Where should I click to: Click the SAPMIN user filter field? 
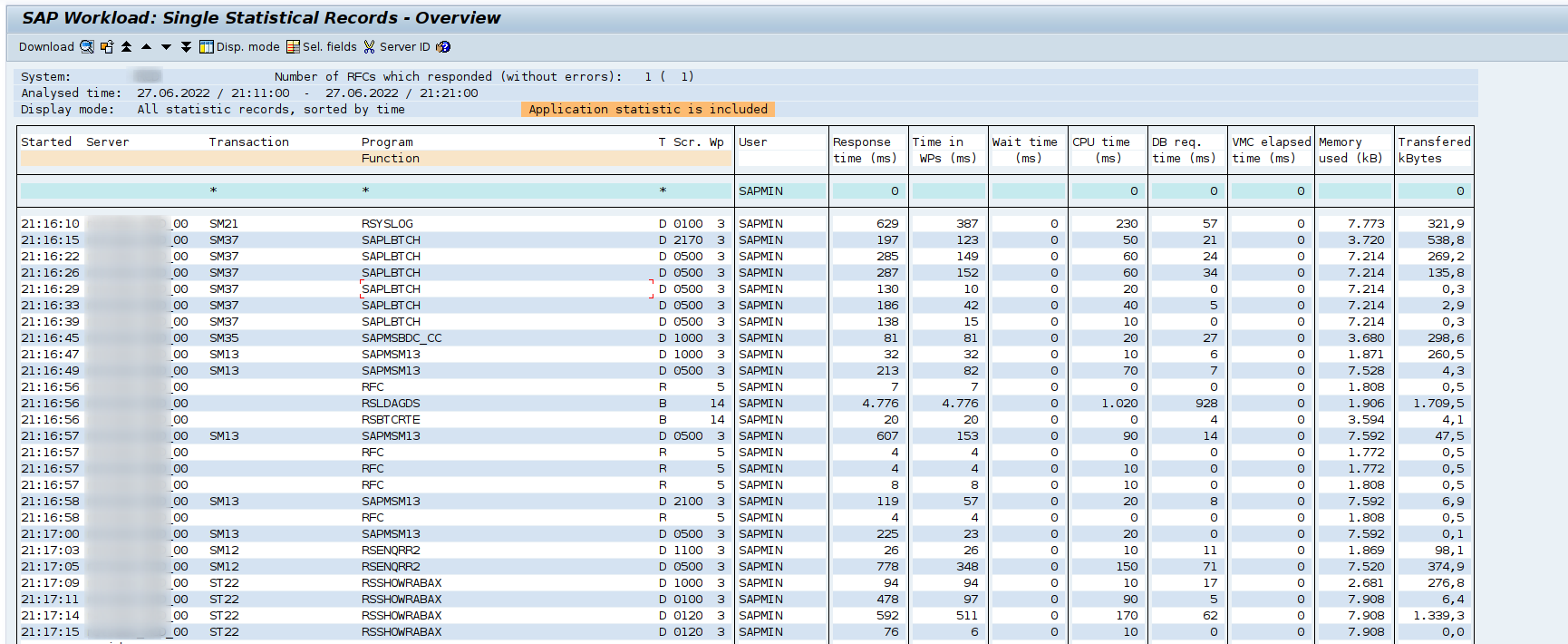tap(781, 191)
